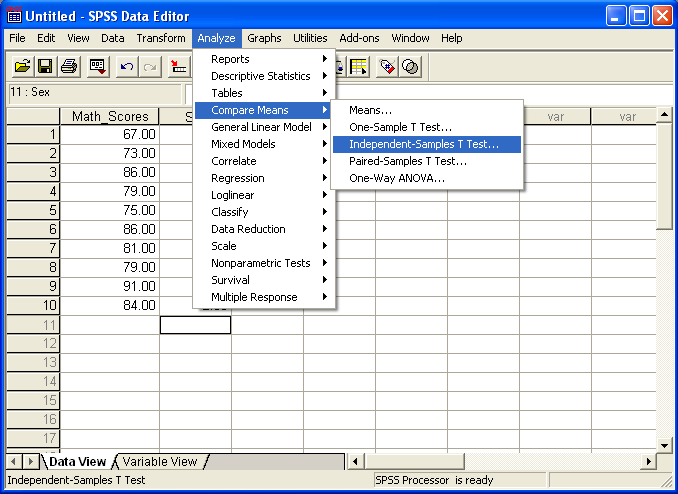
Task: Click the Select Cases table icon
Action: tap(358, 67)
